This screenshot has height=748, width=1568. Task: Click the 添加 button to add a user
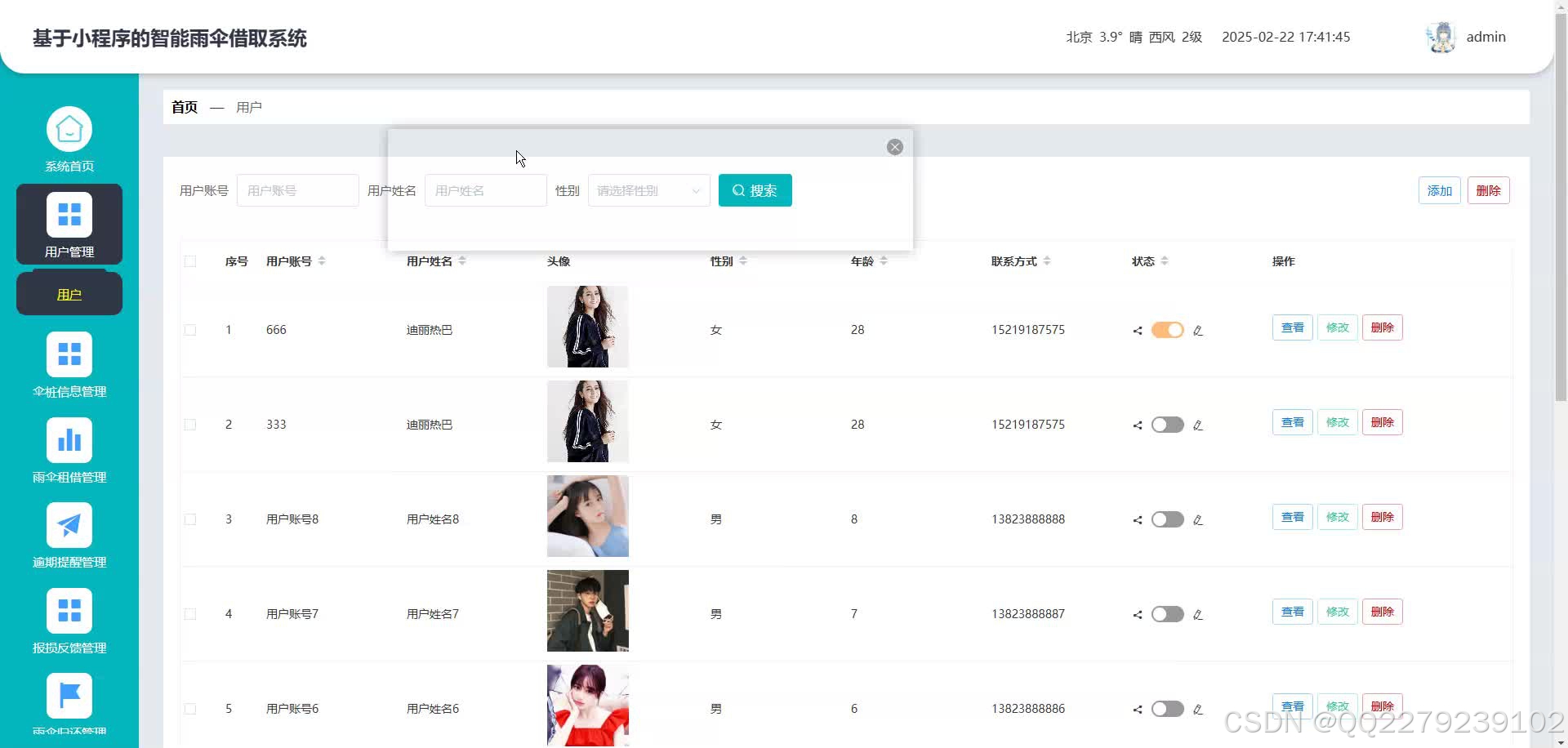1439,190
